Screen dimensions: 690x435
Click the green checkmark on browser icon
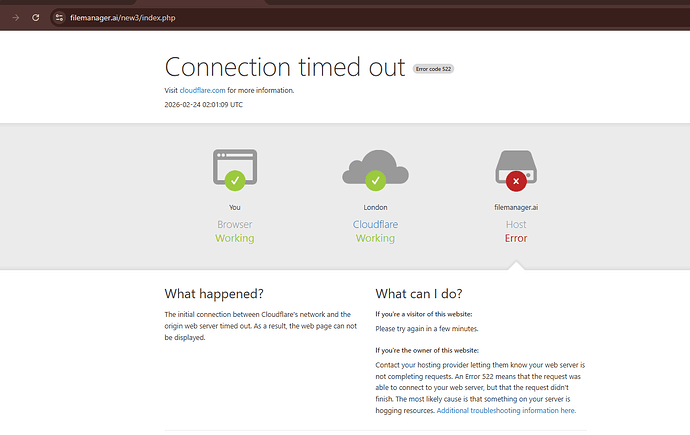coord(235,181)
